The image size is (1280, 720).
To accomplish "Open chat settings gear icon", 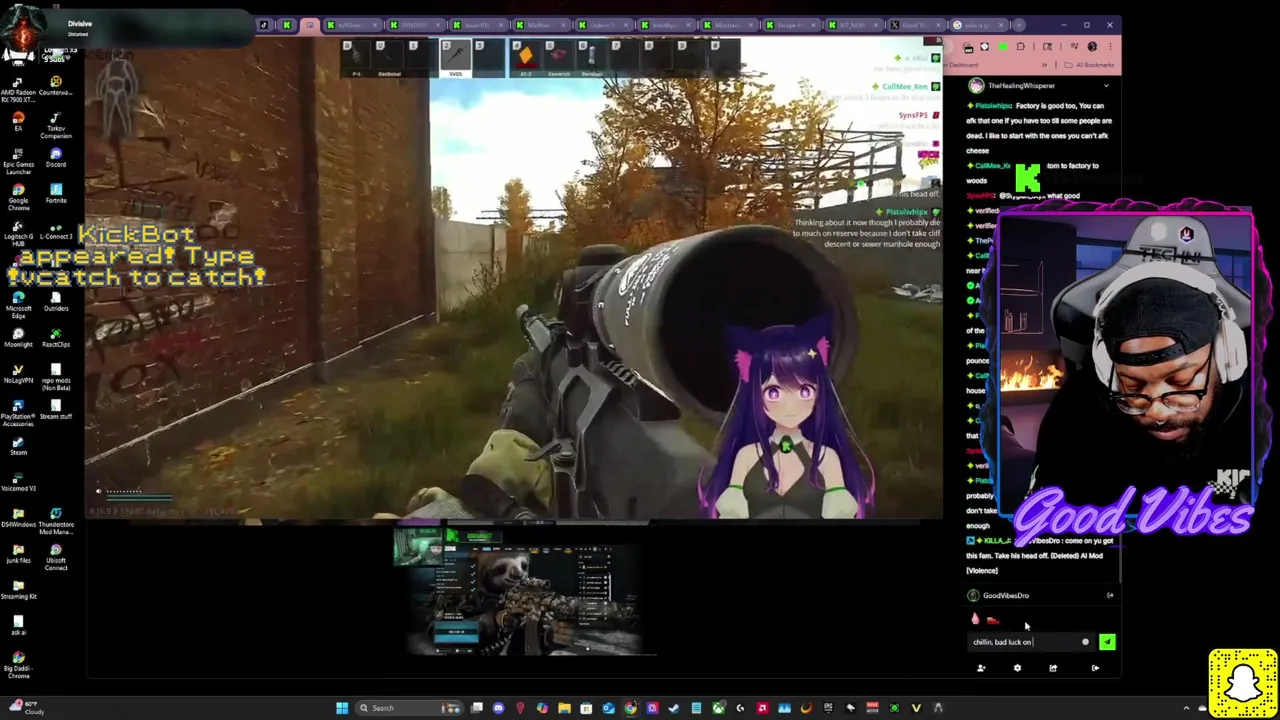I will tap(1017, 668).
